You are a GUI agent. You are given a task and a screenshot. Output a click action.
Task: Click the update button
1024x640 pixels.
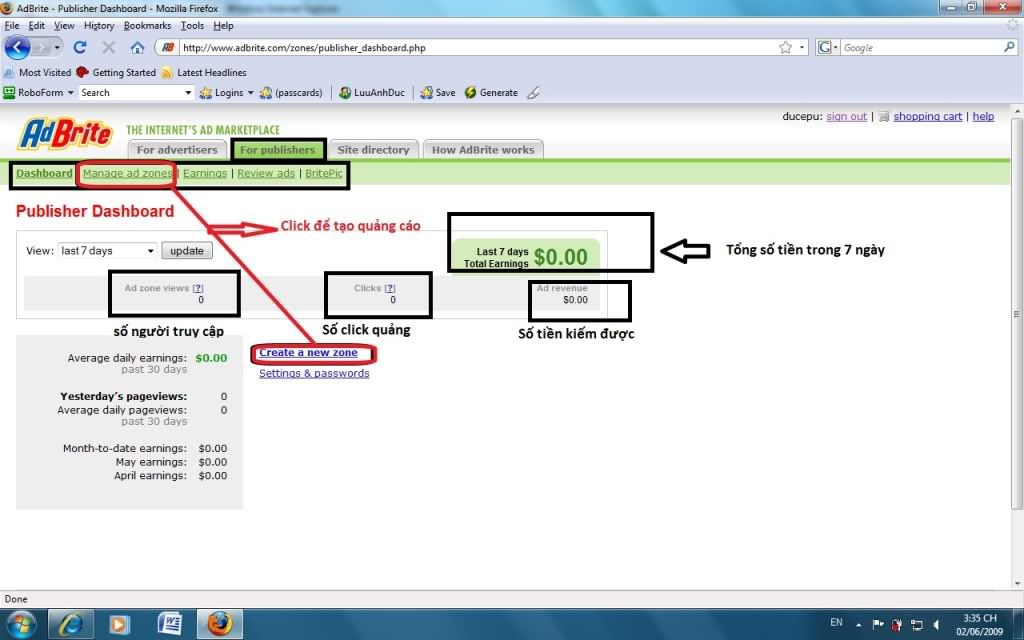pyautogui.click(x=187, y=251)
